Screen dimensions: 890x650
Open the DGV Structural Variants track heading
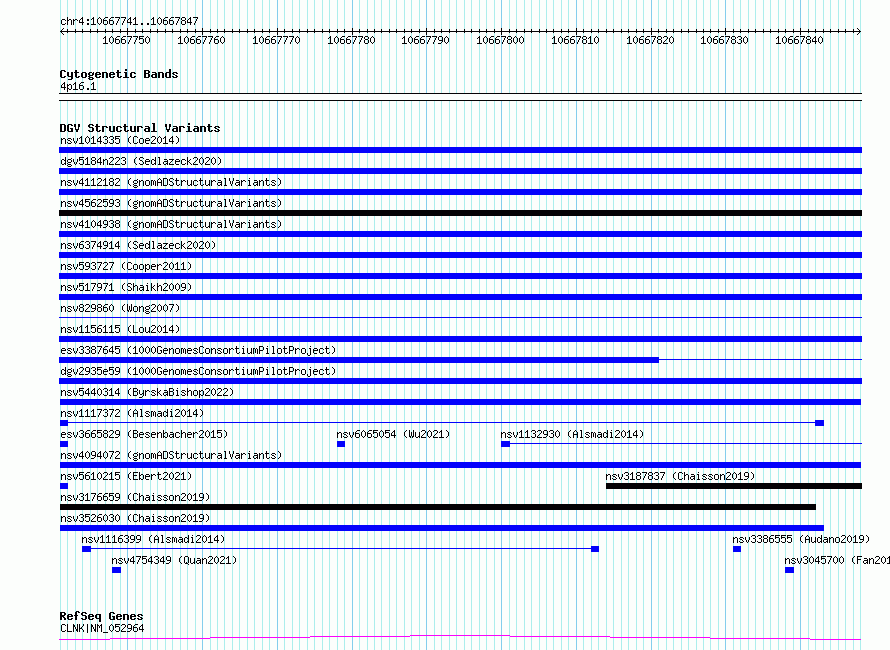tap(140, 128)
